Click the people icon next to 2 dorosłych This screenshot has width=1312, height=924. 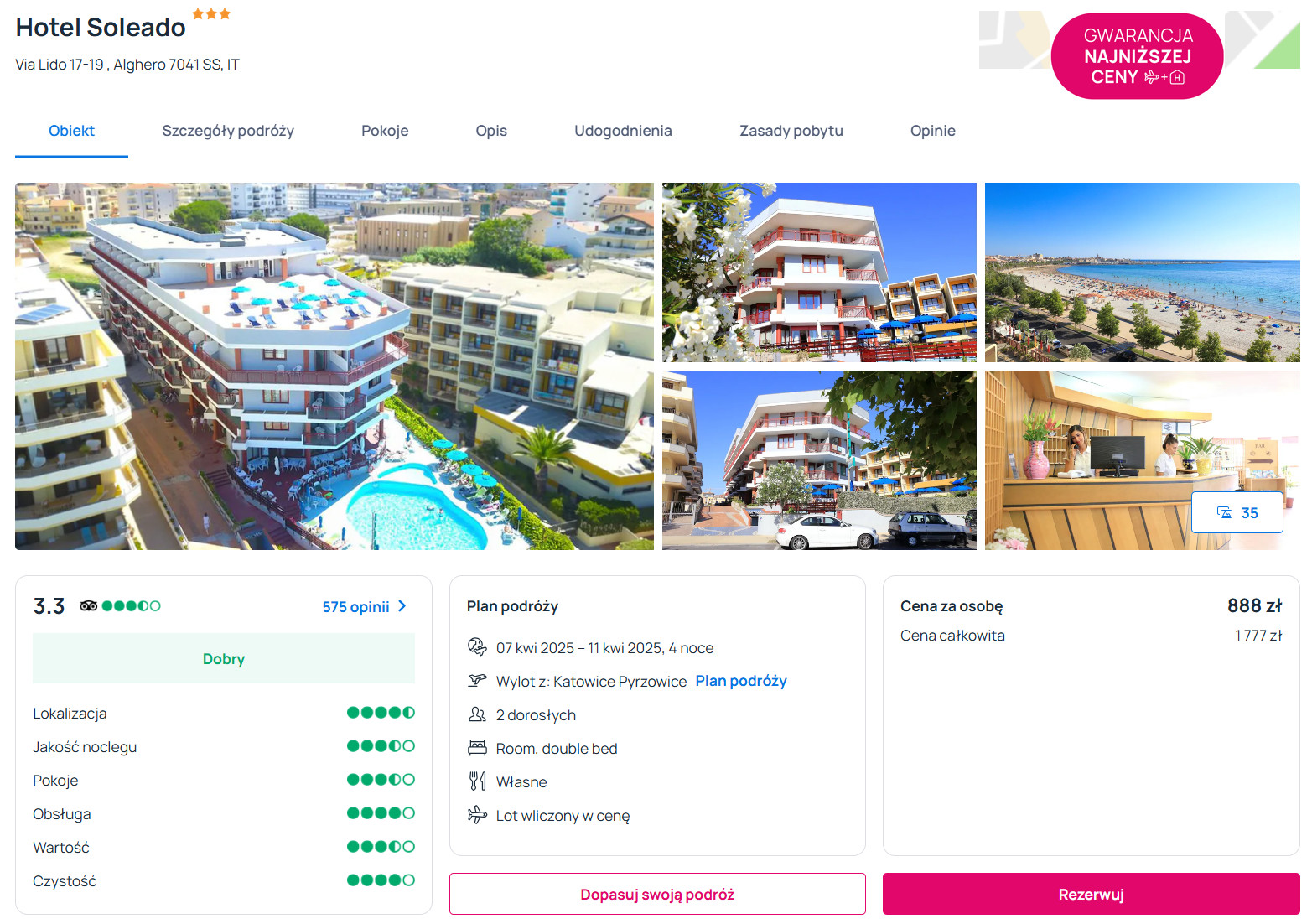tap(477, 714)
